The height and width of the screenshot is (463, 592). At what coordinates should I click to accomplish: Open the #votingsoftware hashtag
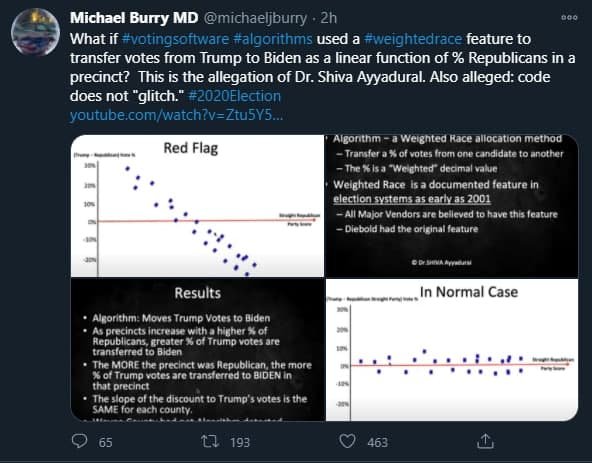[175, 39]
